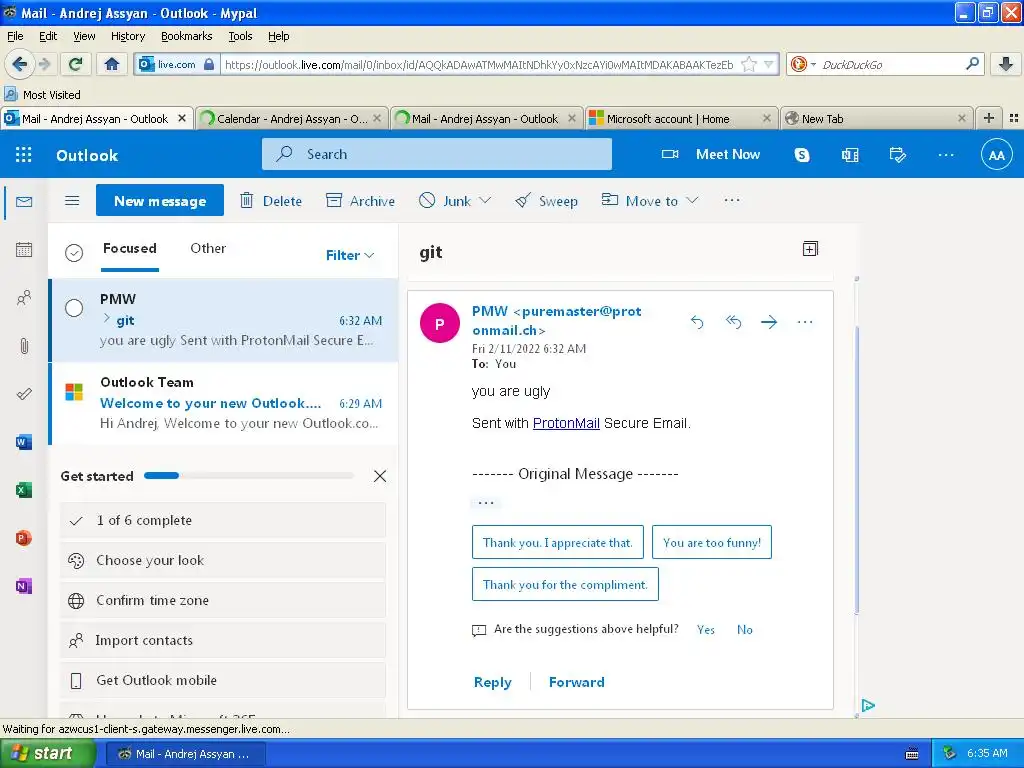The width and height of the screenshot is (1024, 768).
Task: Close the Get started panel
Action: point(379,476)
